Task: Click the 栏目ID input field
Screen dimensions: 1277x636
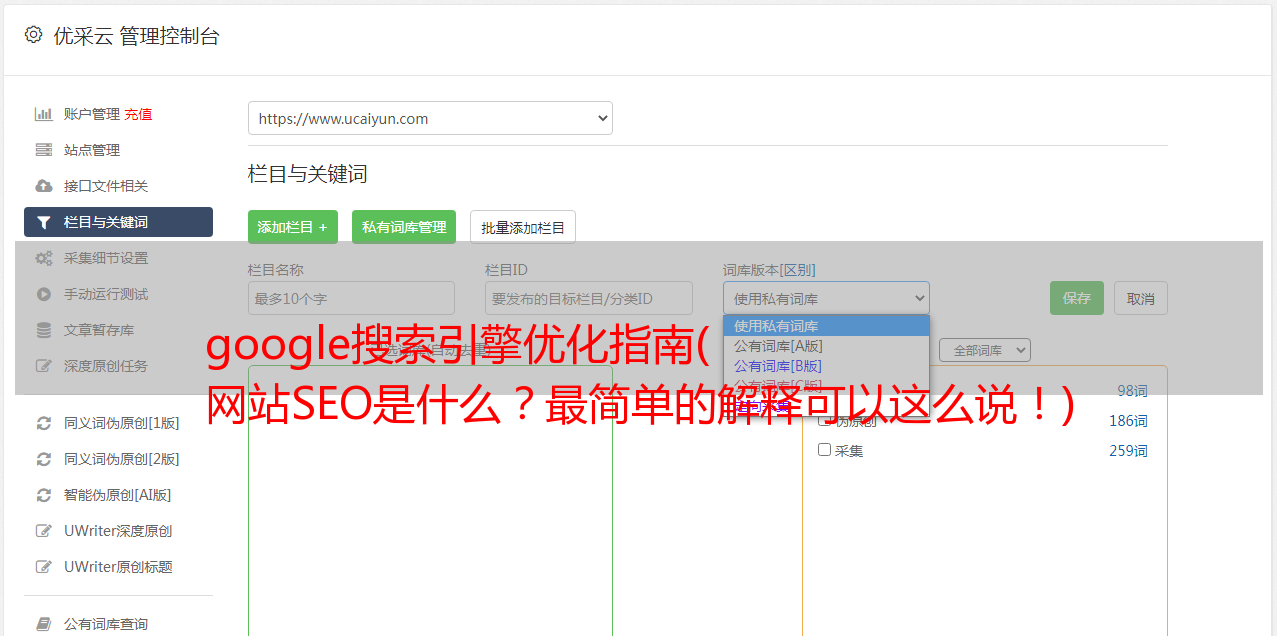Action: (x=589, y=298)
